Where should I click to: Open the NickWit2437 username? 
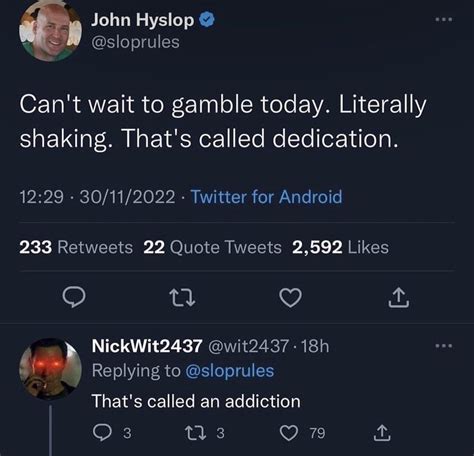(147, 346)
